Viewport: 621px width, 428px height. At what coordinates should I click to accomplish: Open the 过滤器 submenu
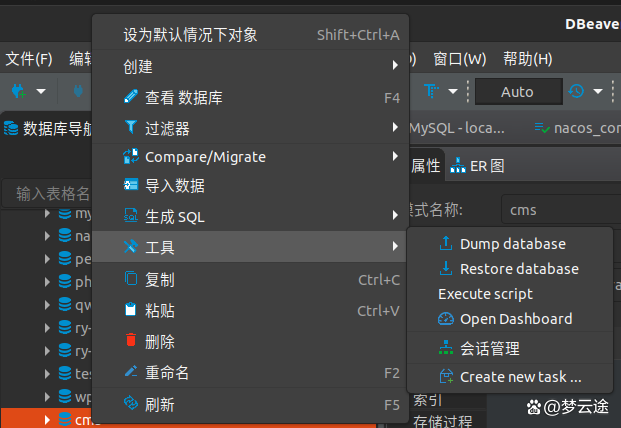tap(250, 128)
